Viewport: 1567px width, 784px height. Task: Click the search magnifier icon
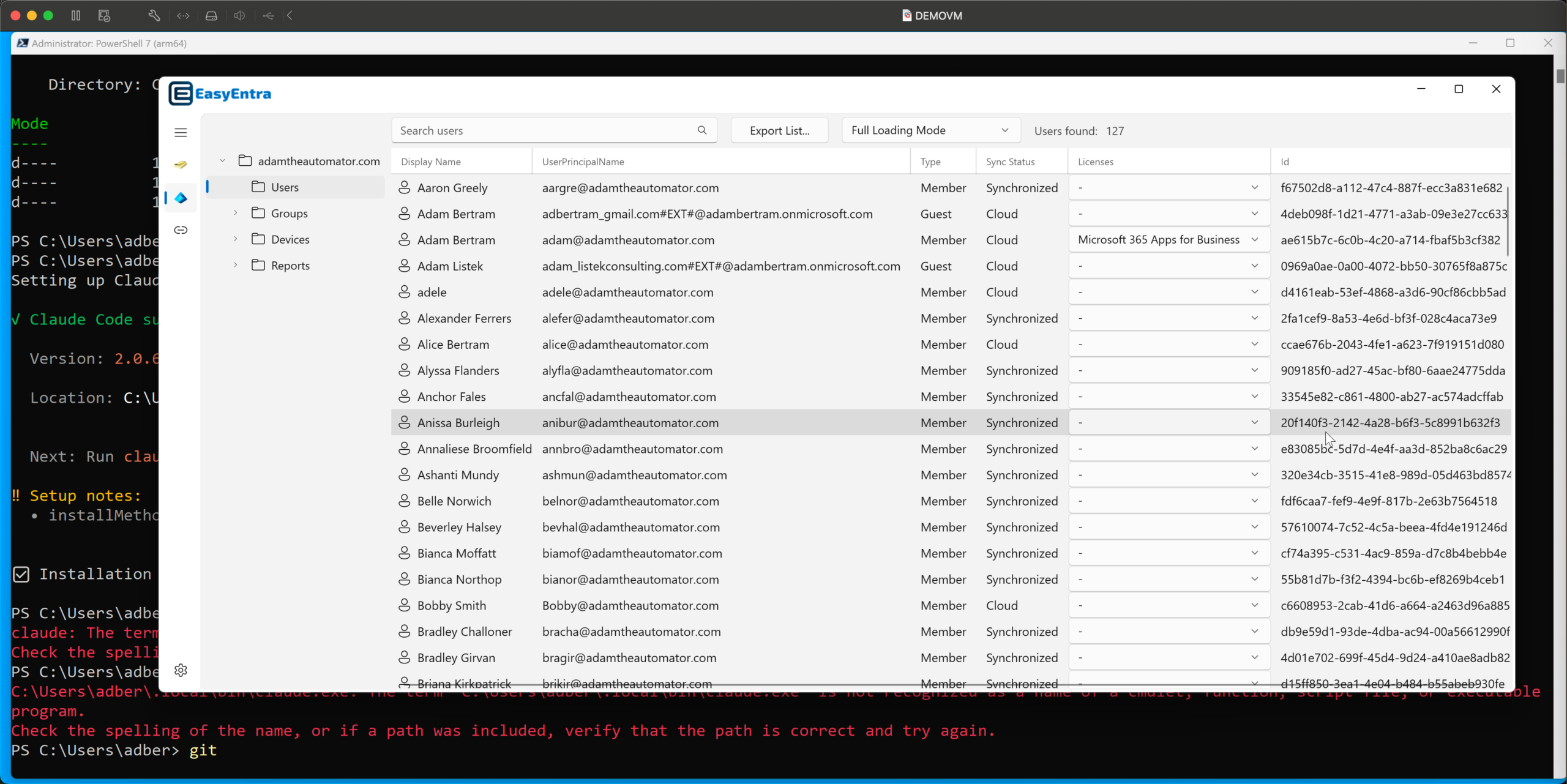(702, 130)
